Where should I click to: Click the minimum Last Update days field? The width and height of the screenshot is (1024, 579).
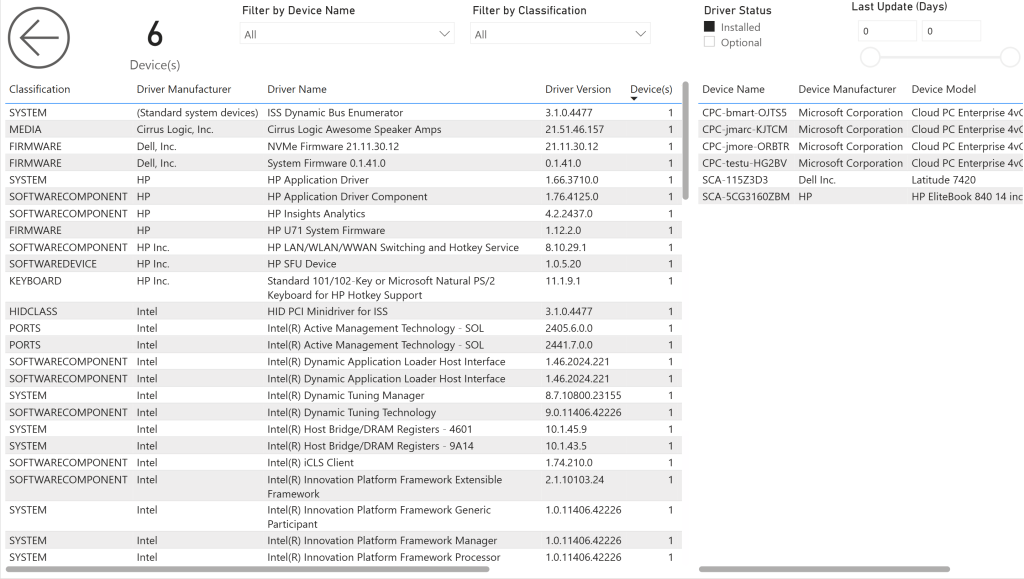887,31
